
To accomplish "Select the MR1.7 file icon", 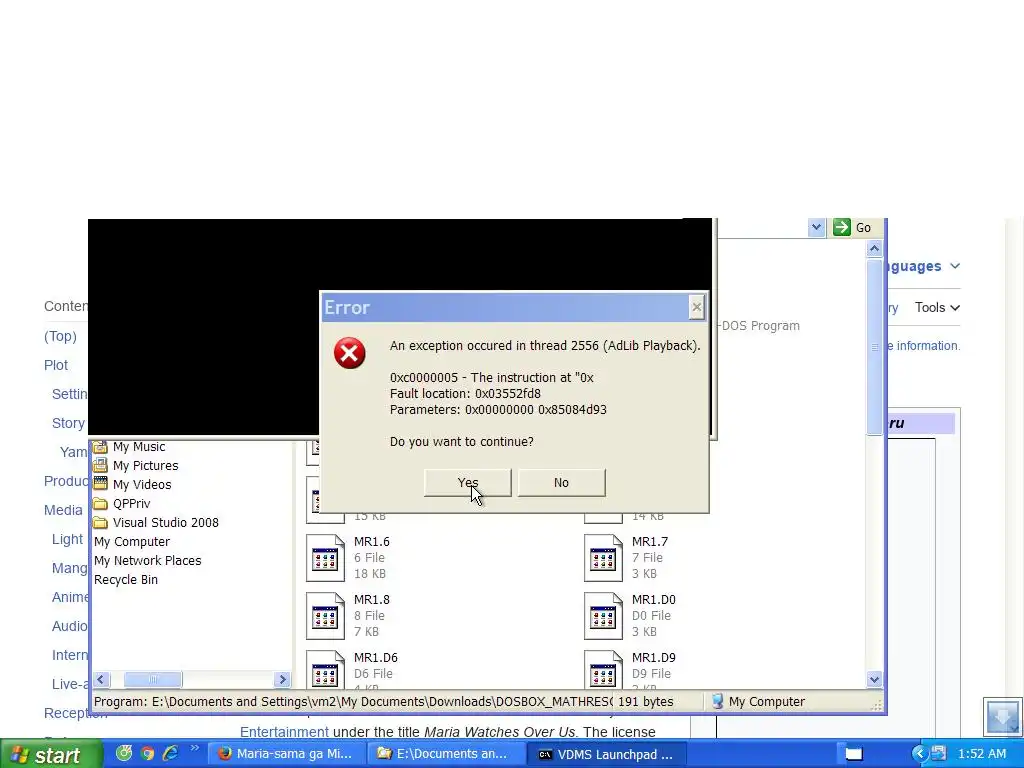I will coord(603,558).
